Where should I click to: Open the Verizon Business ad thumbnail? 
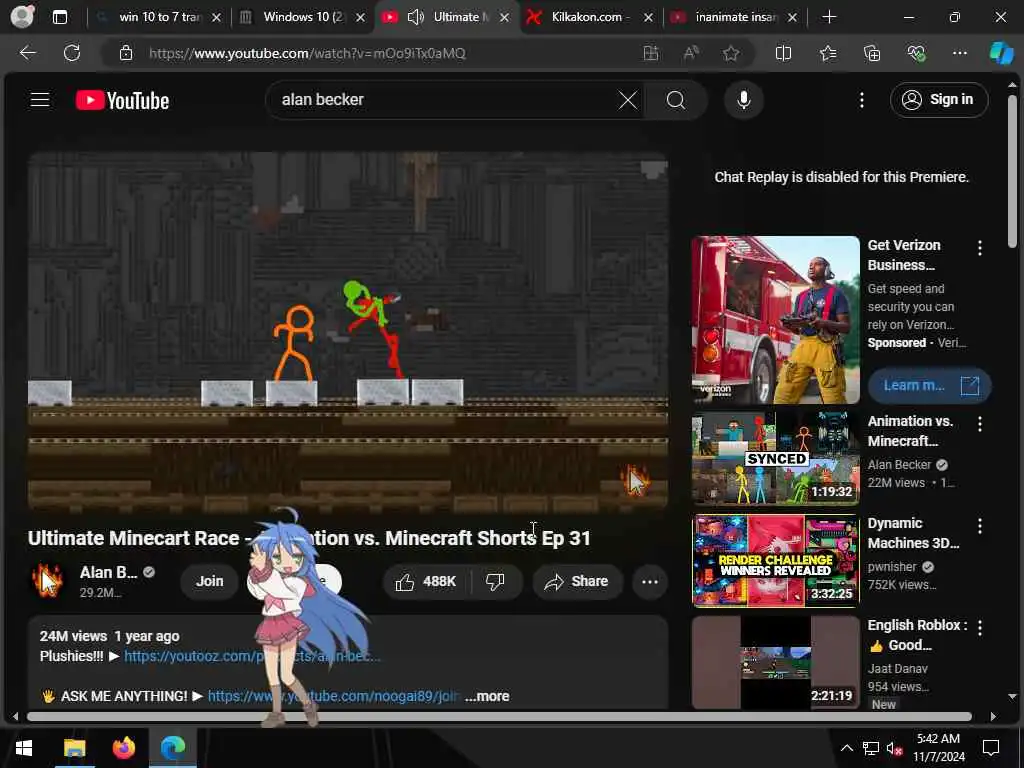pyautogui.click(x=775, y=320)
